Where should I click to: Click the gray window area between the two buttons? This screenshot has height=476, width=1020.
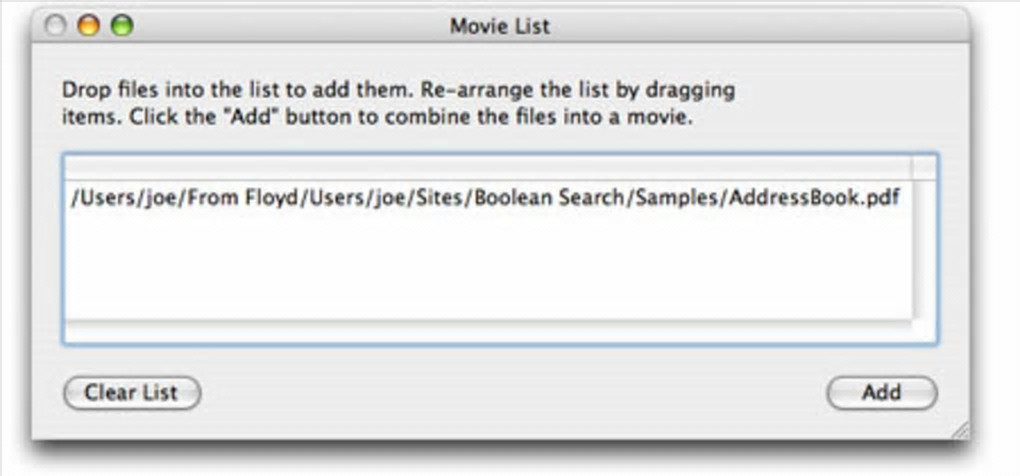pyautogui.click(x=510, y=393)
